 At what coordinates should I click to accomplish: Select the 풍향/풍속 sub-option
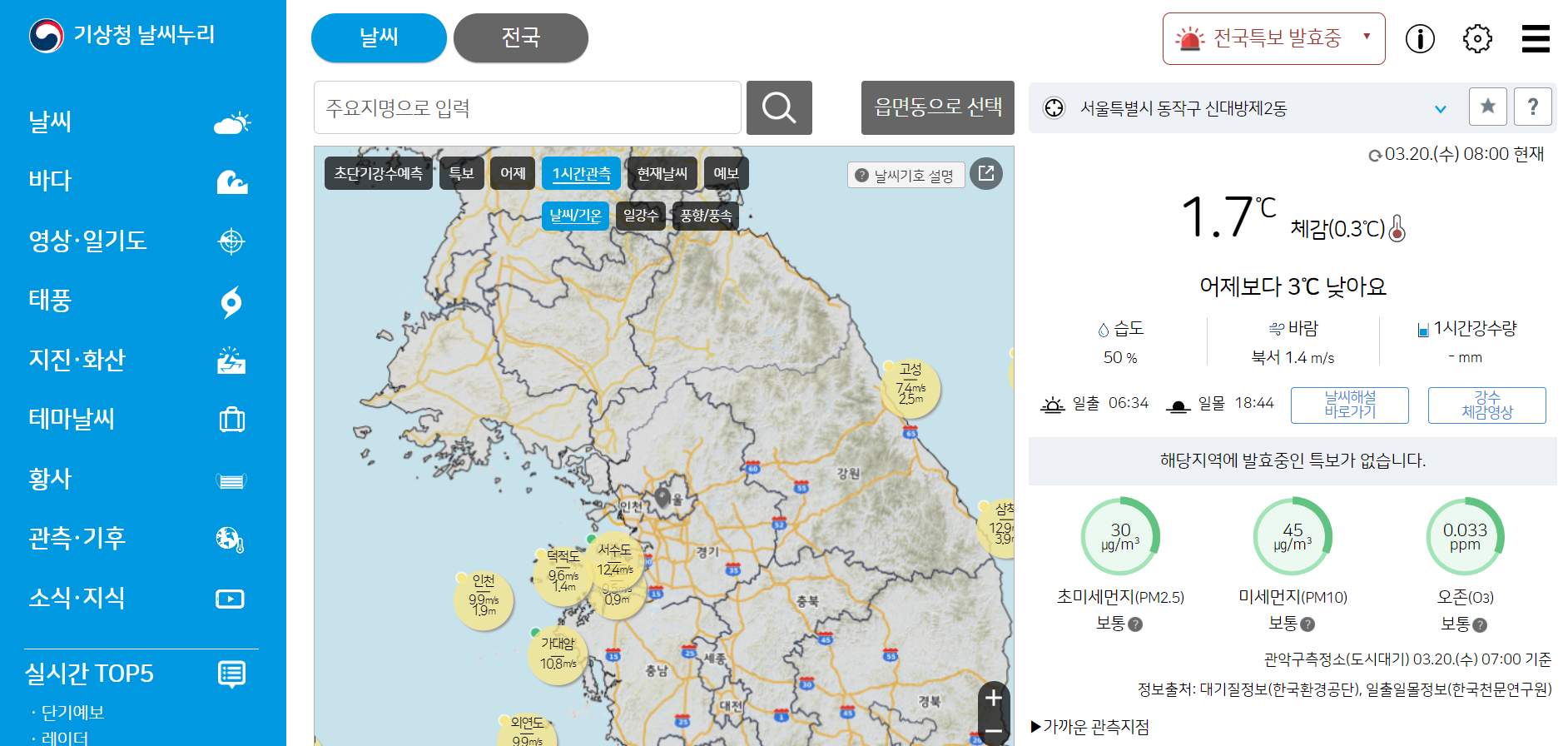[x=706, y=216]
